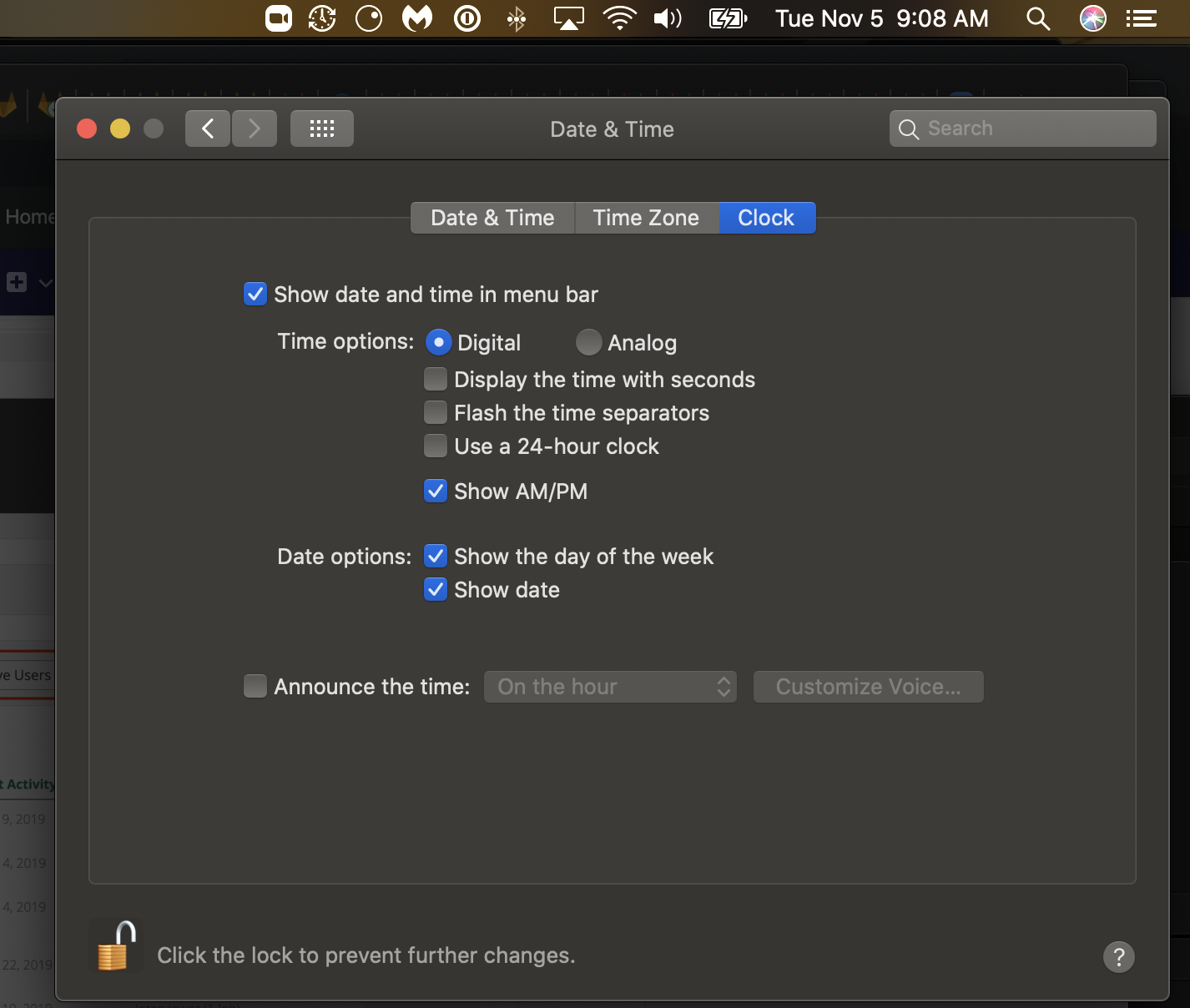Open the Bluetooth menu
This screenshot has height=1008, width=1190.
517,18
